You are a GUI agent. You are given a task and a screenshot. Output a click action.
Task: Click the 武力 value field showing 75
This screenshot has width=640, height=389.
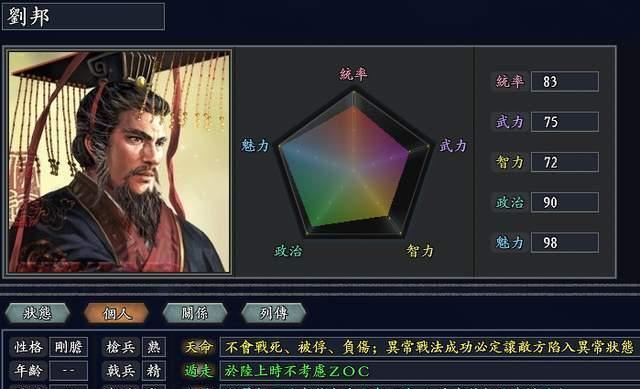click(565, 122)
